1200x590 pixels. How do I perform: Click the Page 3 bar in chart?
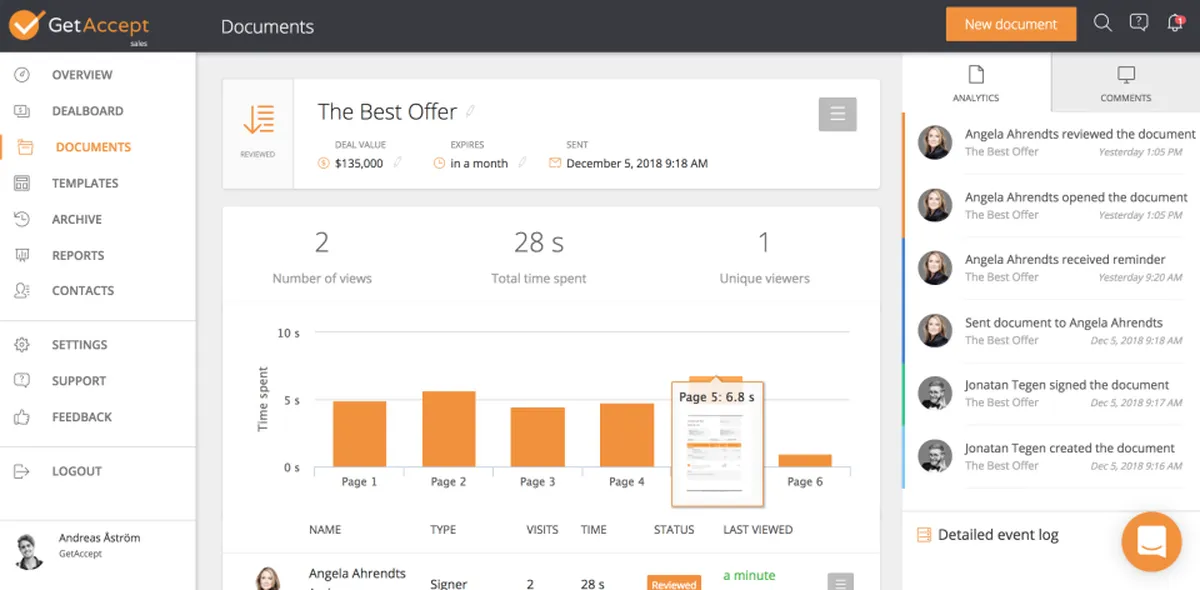point(538,437)
